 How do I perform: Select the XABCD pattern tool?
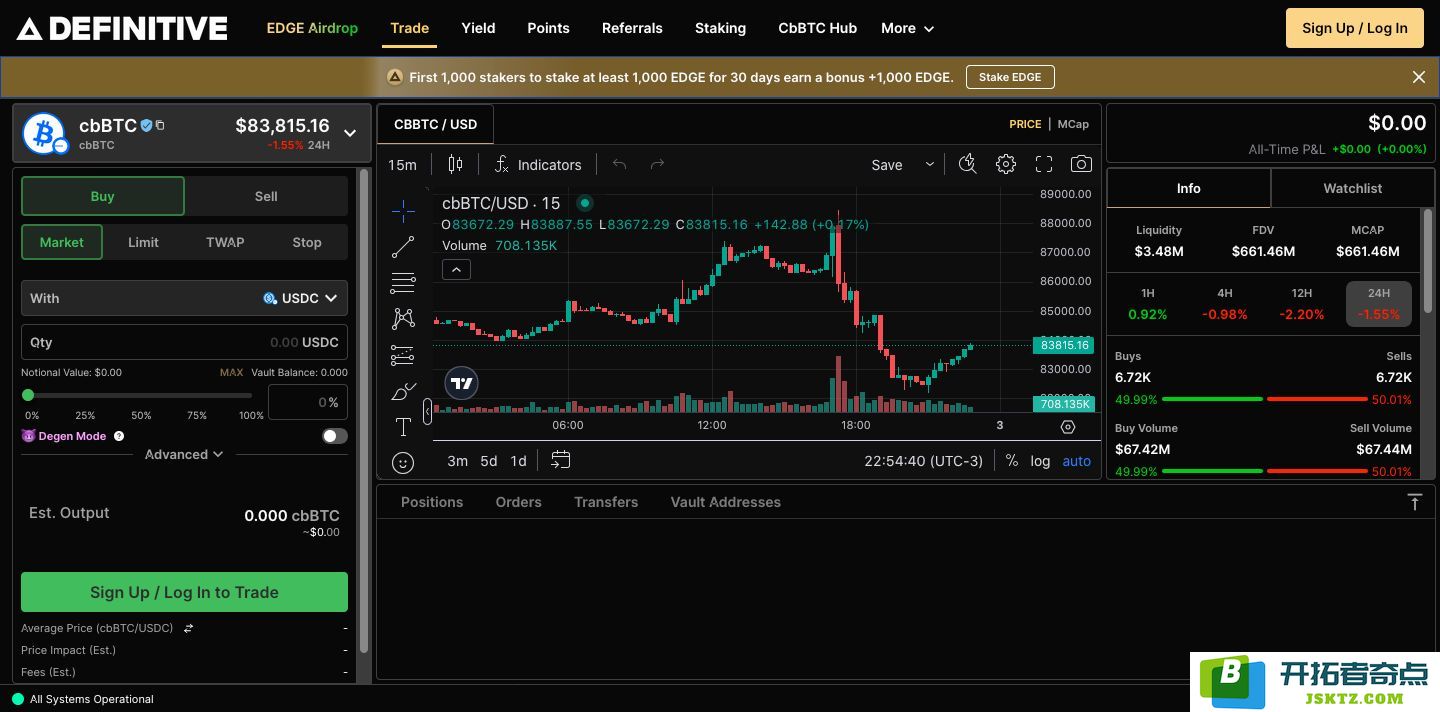pyautogui.click(x=403, y=319)
